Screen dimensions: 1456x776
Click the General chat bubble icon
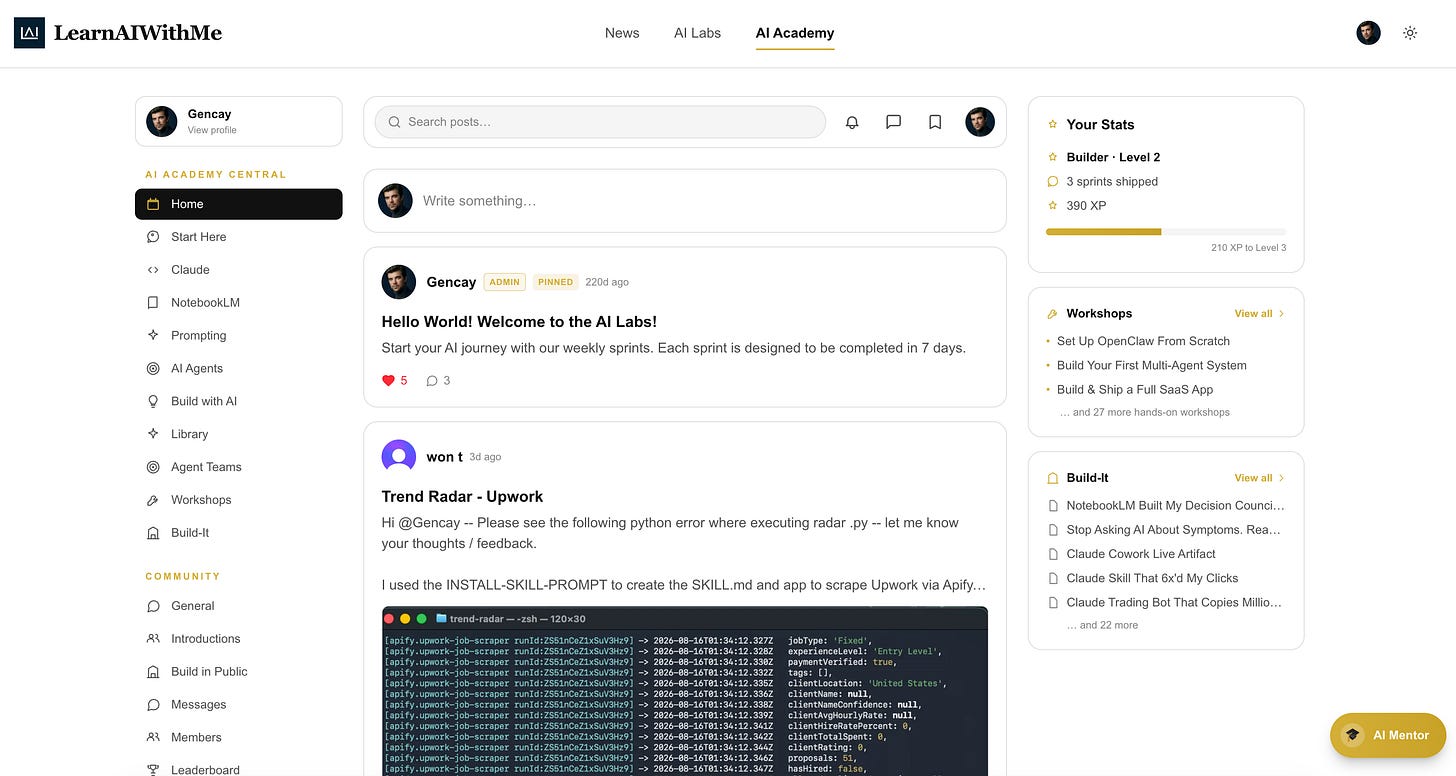(153, 606)
